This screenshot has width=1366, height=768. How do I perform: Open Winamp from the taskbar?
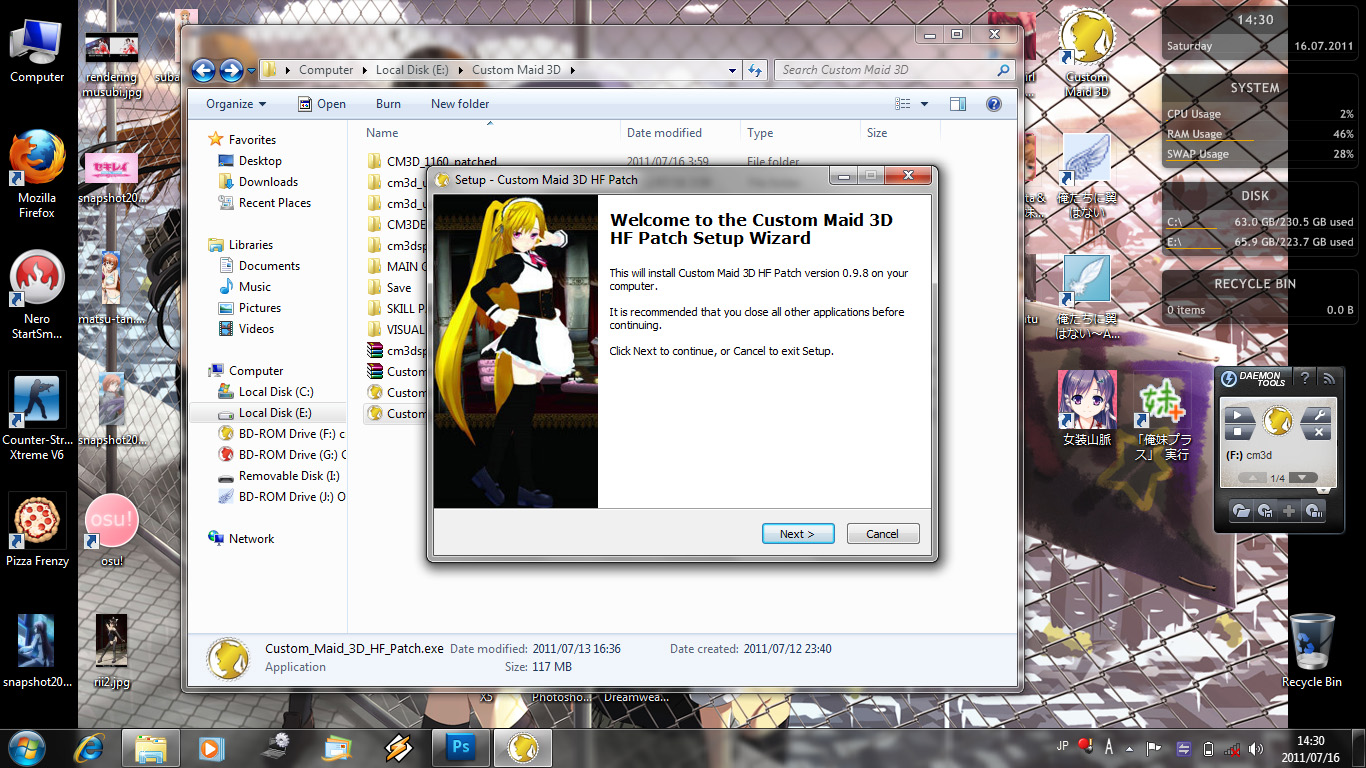399,747
